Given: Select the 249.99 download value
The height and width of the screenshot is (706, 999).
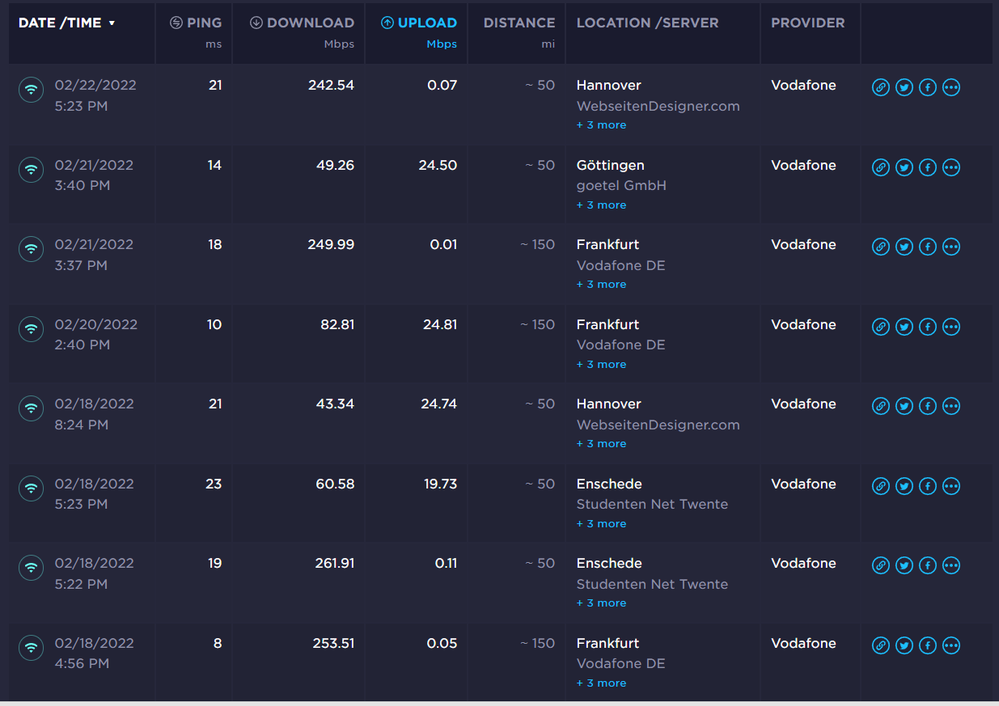Looking at the screenshot, I should (x=331, y=245).
